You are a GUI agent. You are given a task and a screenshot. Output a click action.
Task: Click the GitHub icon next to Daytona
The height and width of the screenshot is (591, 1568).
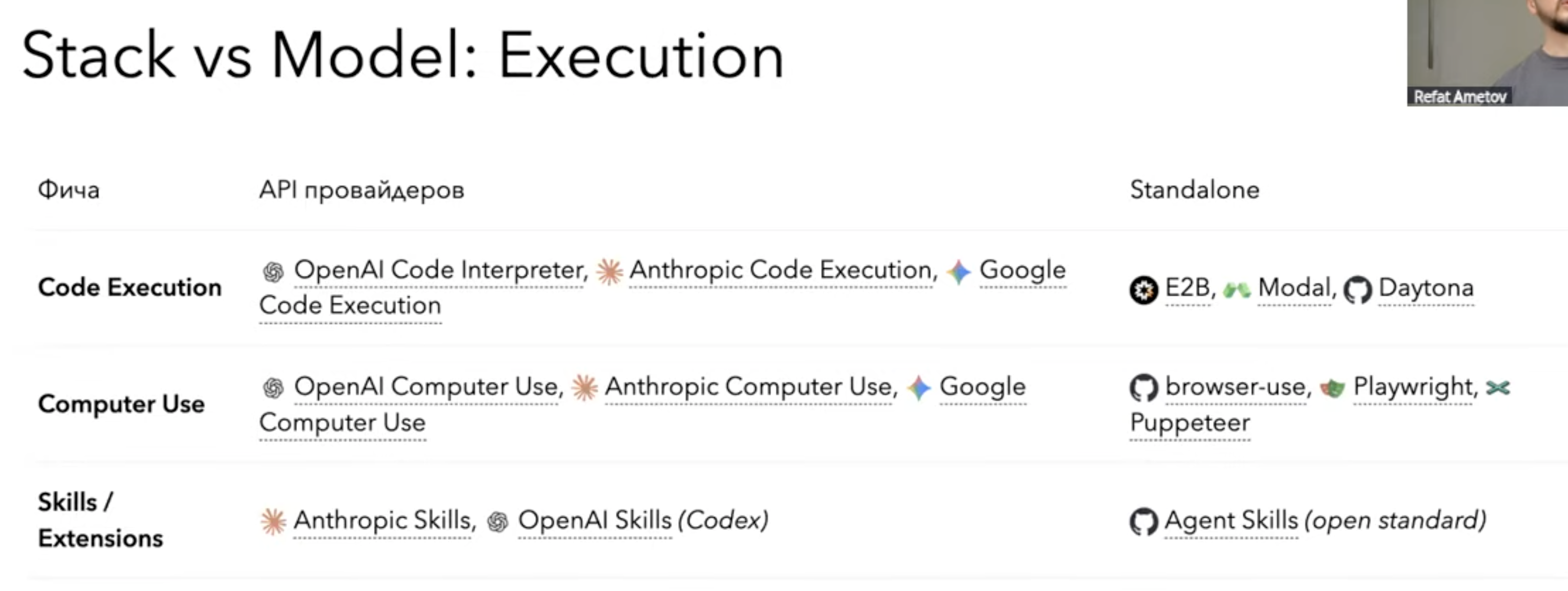pos(1357,290)
